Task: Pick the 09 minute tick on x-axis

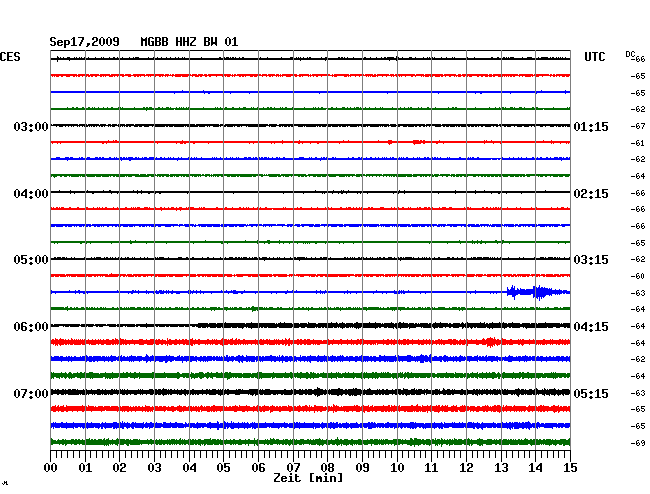Action: coord(362,468)
